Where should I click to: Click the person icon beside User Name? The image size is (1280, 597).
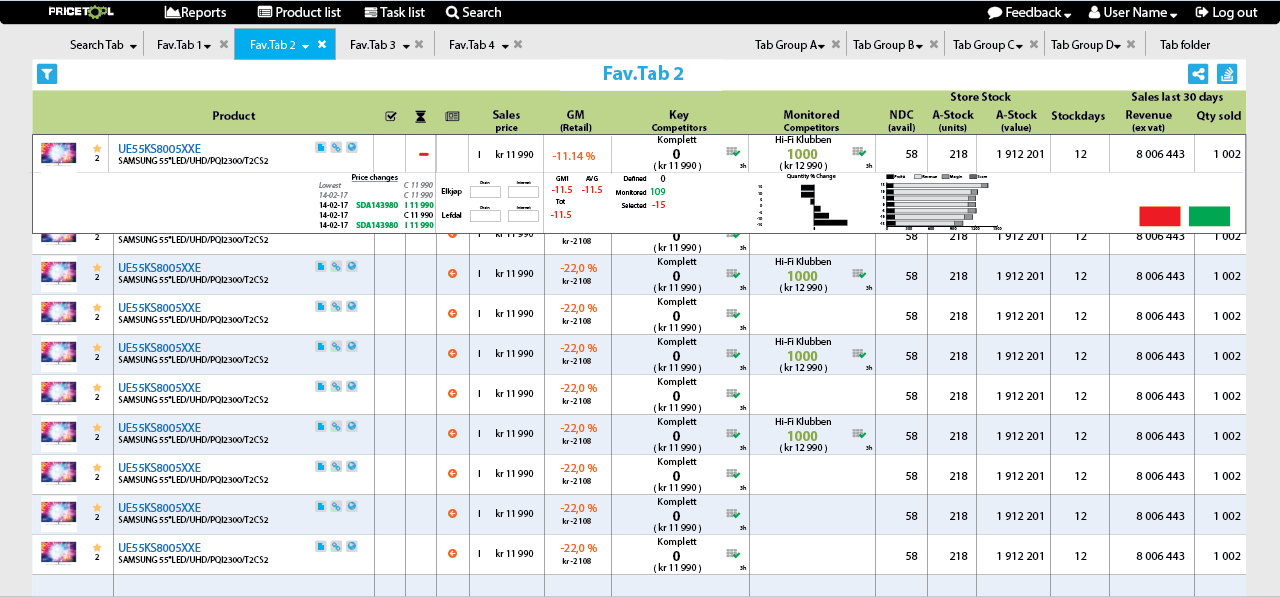tap(1095, 12)
